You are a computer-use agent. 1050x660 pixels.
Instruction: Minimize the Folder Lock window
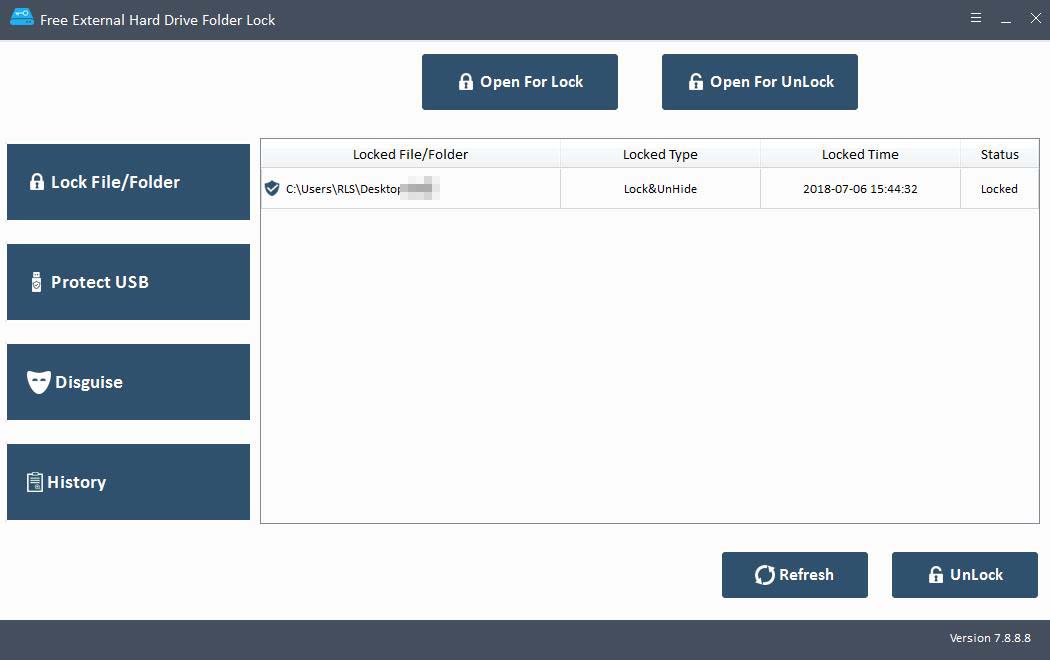pos(1005,19)
